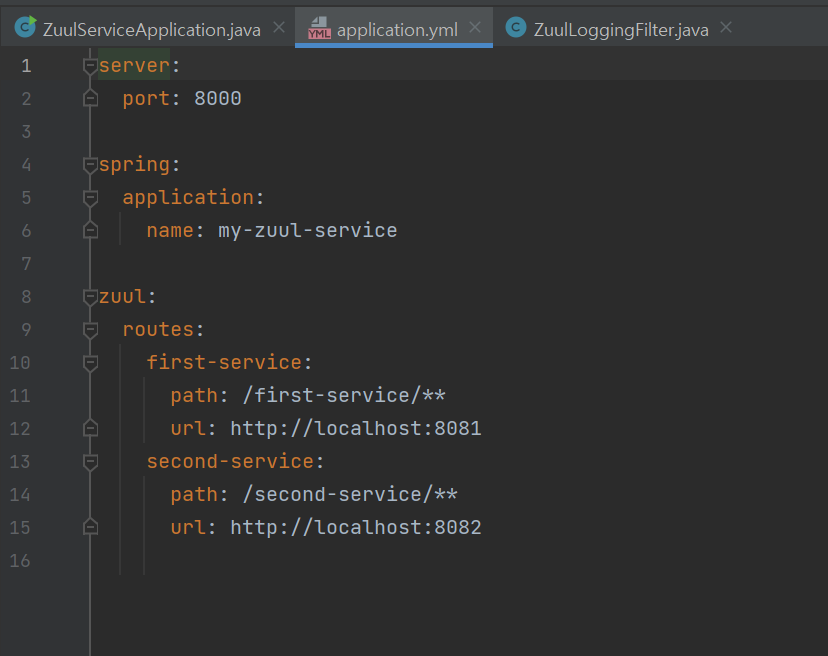Collapse the application block fold marker
This screenshot has height=656, width=828.
90,198
